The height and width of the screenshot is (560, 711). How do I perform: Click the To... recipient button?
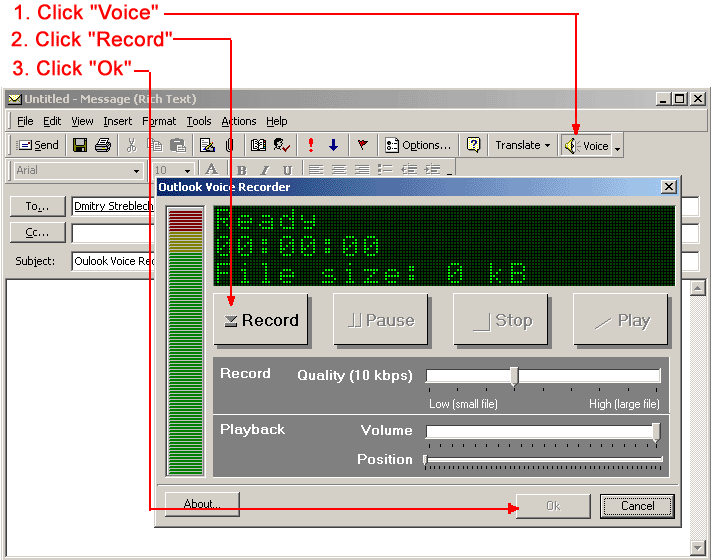pyautogui.click(x=38, y=206)
